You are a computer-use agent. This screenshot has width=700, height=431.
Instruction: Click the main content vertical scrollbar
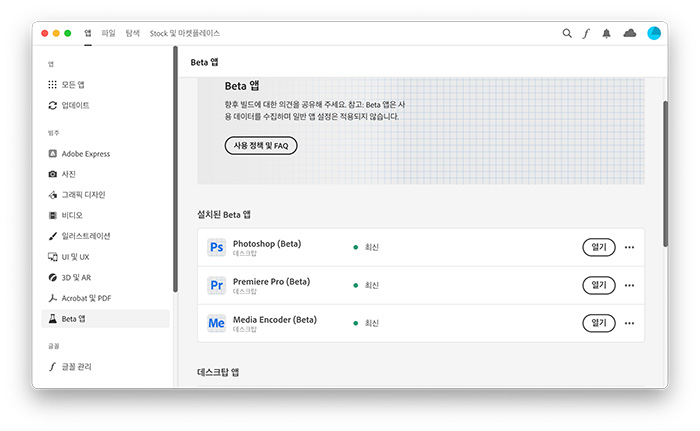665,174
